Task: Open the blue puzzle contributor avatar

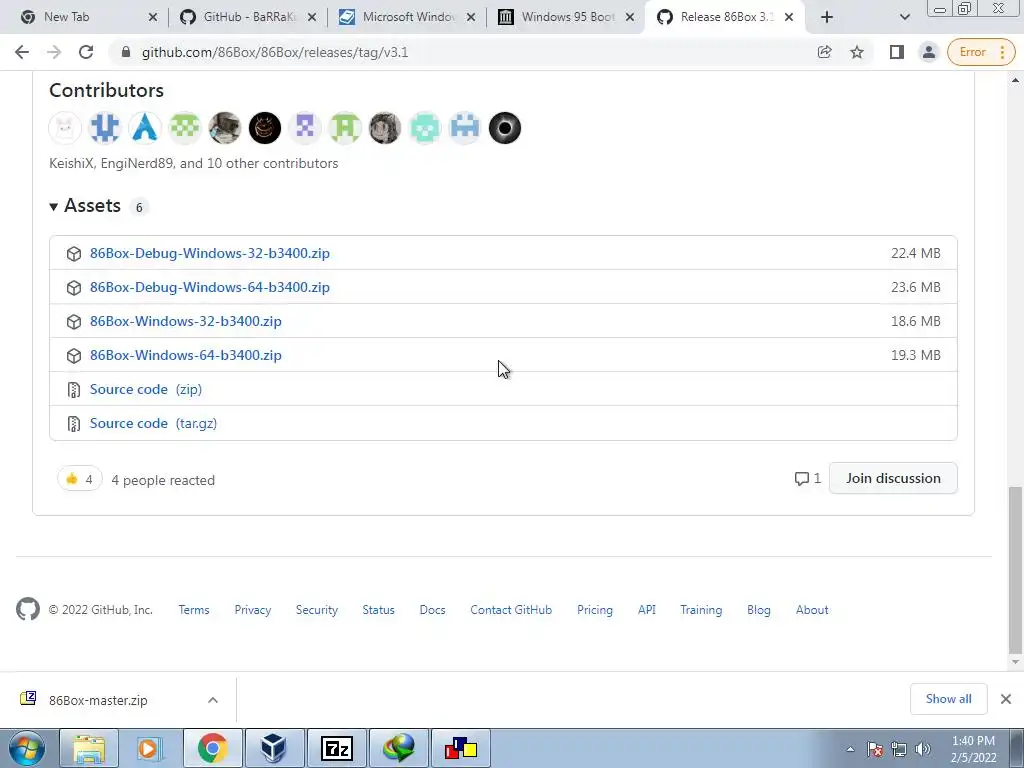Action: (x=105, y=127)
